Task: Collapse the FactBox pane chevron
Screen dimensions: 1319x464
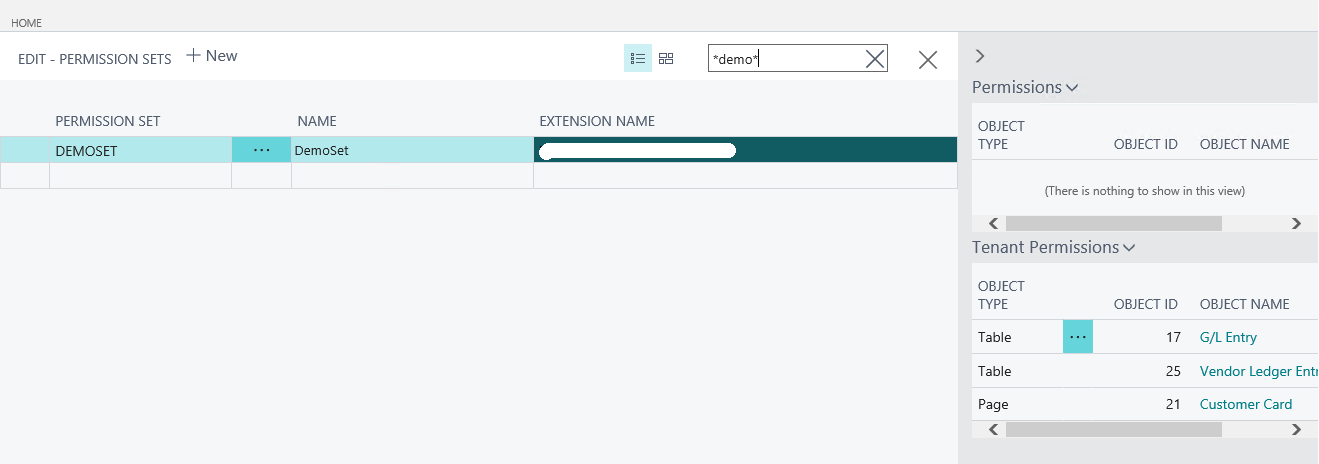Action: 980,56
